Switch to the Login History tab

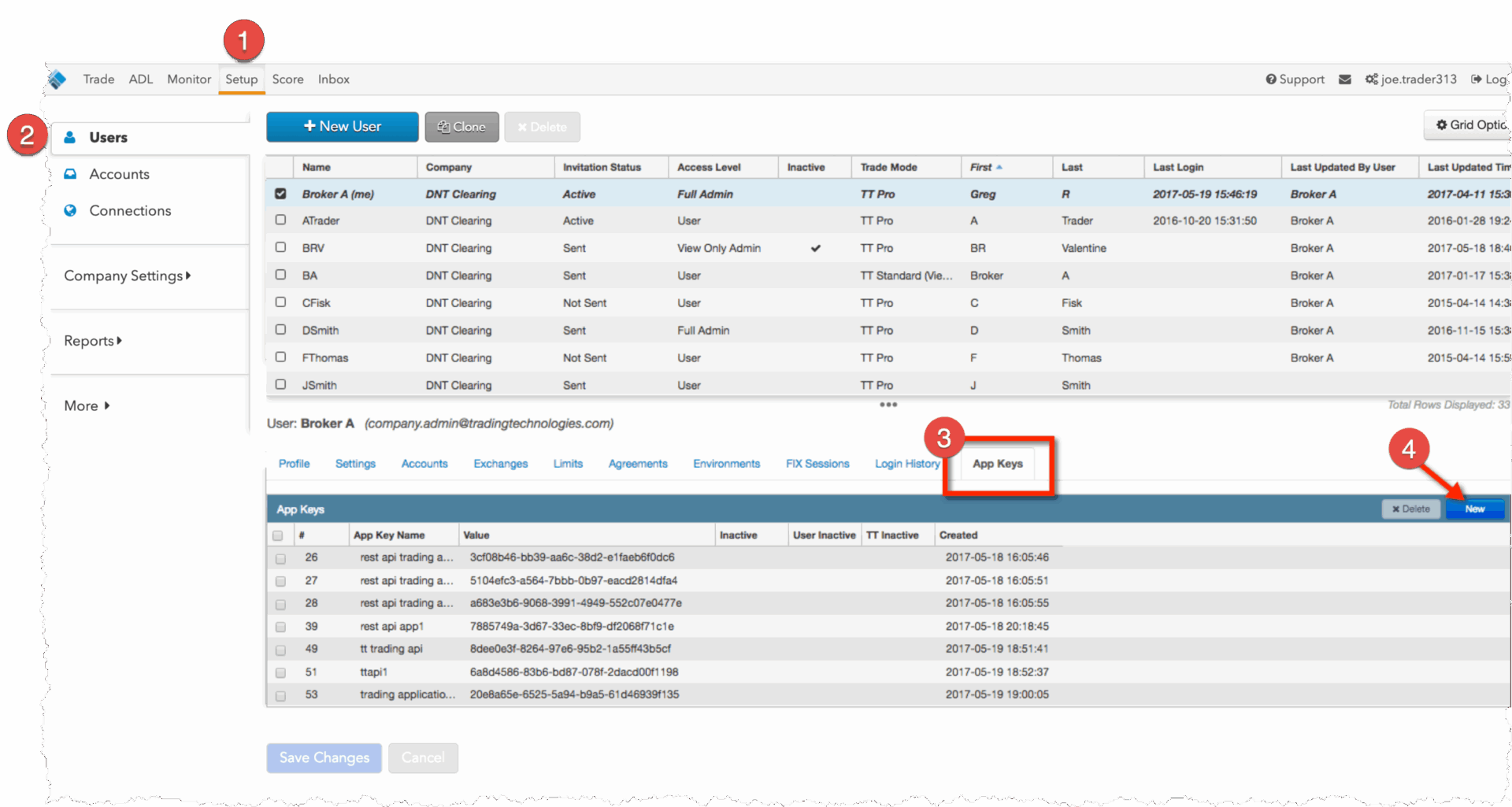(907, 464)
